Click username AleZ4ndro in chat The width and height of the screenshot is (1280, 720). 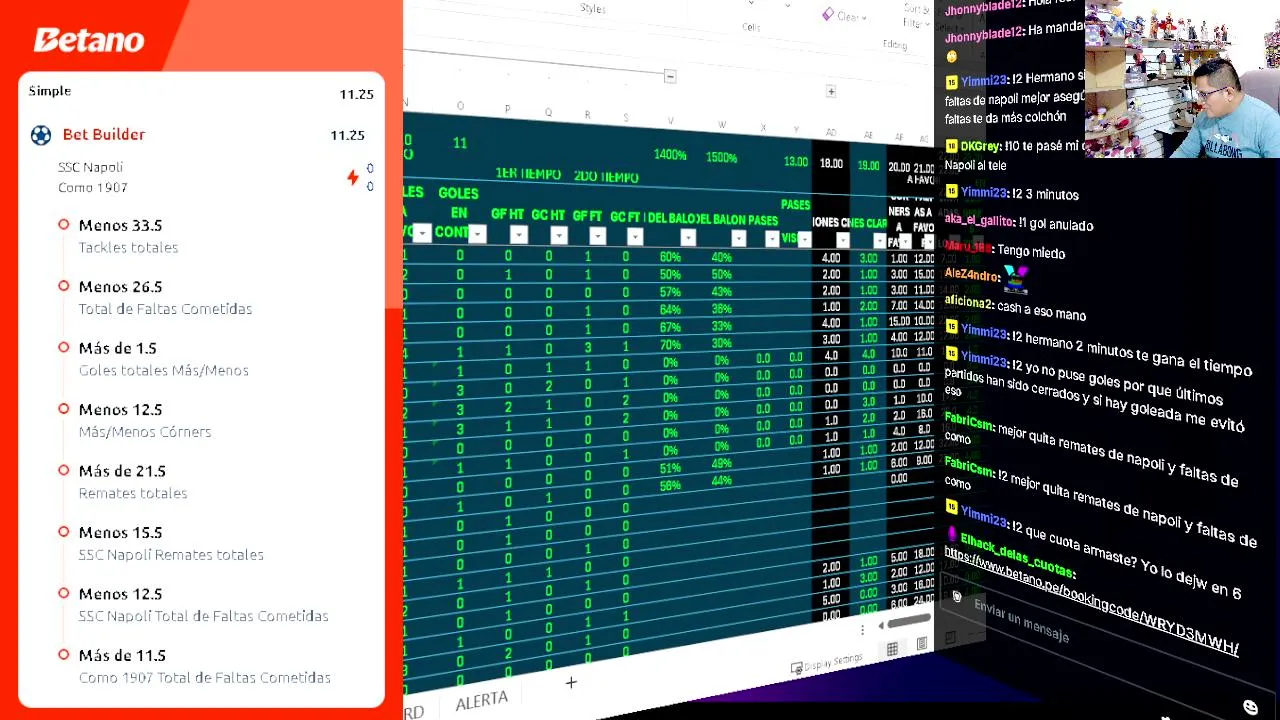(x=972, y=273)
